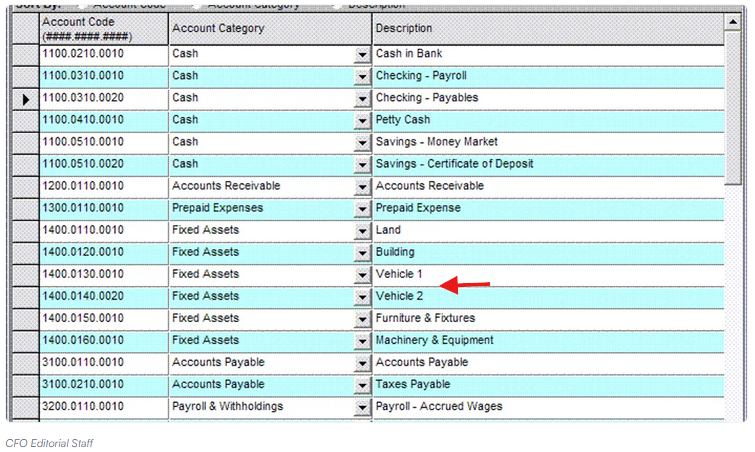Open category dropdown arrow for Checking - Payables
Screen dimensions: 755x452
click(362, 99)
